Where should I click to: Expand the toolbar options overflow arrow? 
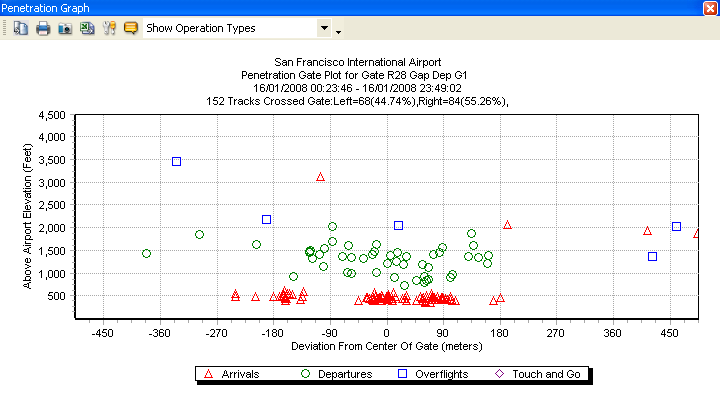tap(338, 32)
